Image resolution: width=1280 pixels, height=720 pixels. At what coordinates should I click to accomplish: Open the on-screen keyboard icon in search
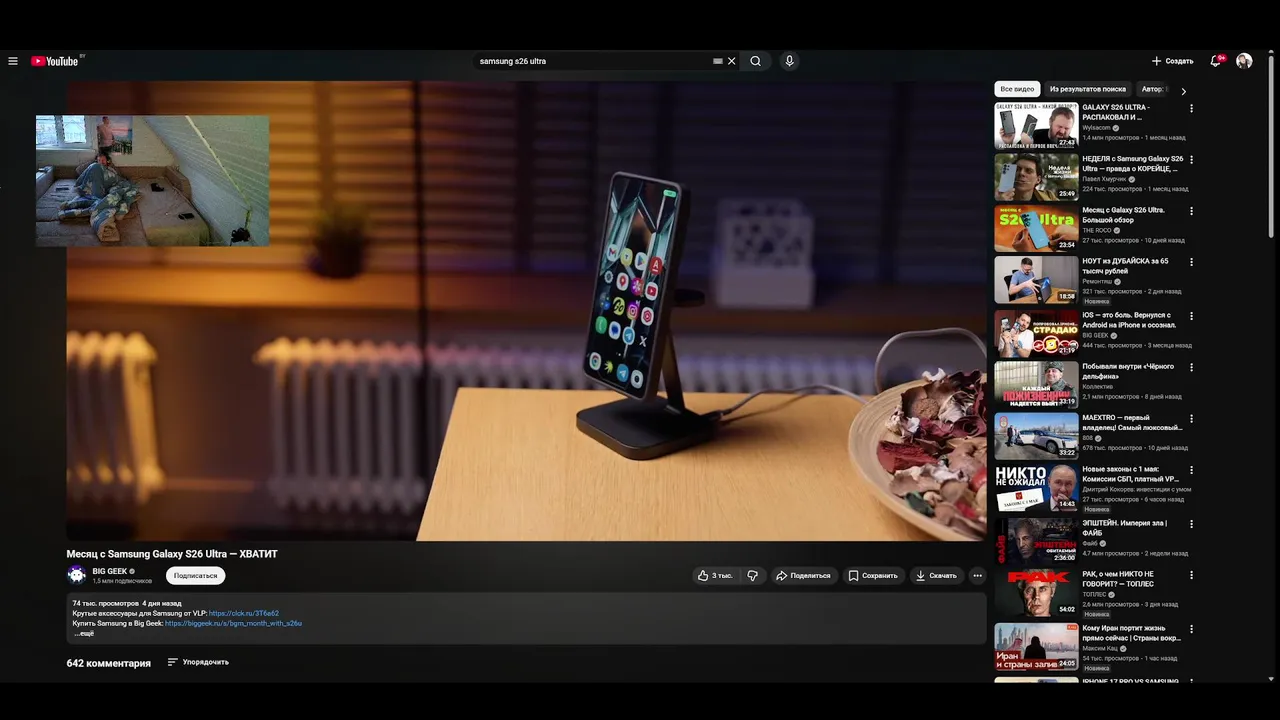[x=717, y=61]
